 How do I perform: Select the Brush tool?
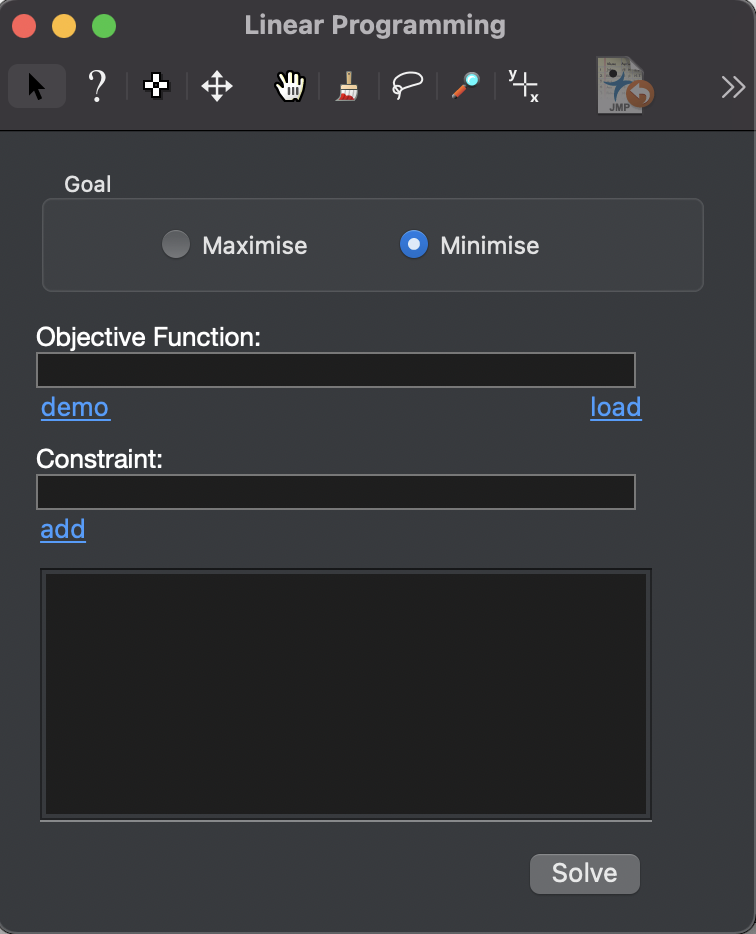pos(347,87)
